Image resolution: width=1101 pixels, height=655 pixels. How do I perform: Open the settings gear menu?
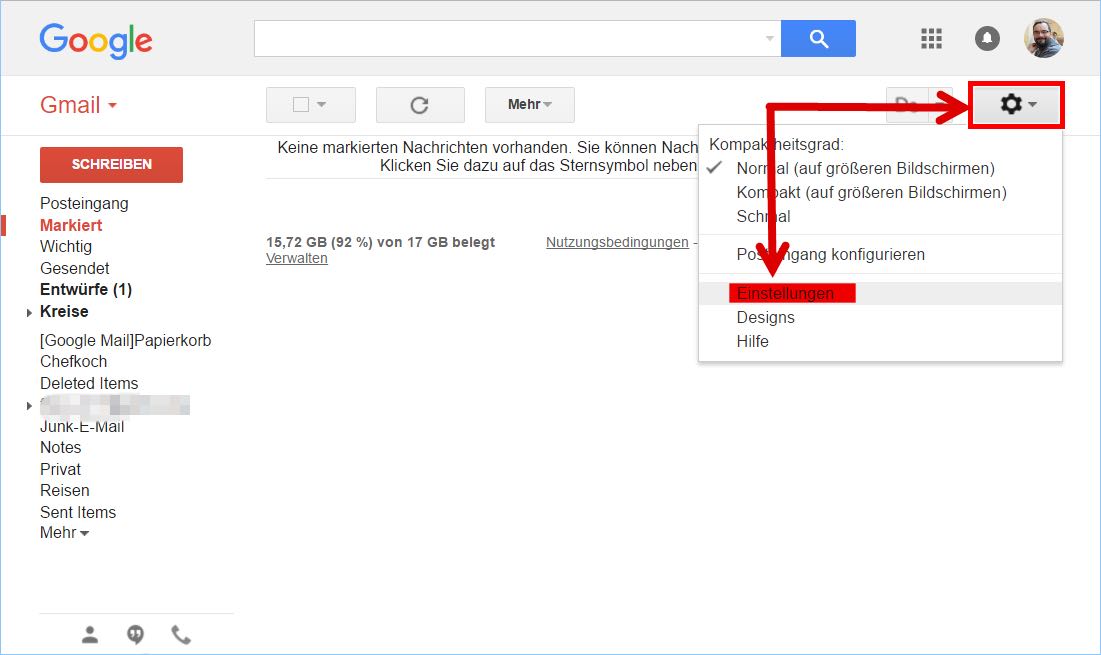pyautogui.click(x=1017, y=105)
